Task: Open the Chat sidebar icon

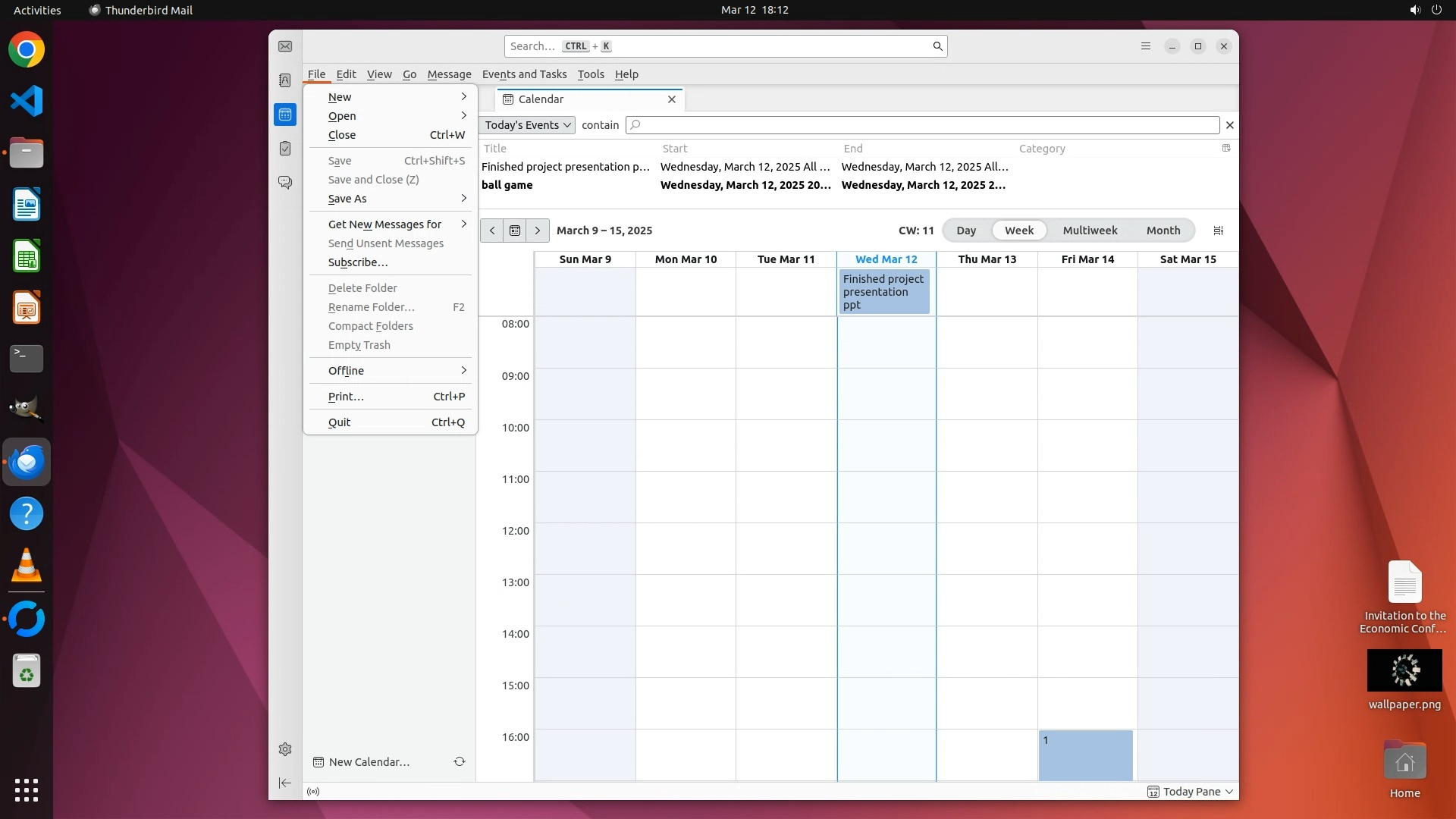Action: (x=285, y=183)
